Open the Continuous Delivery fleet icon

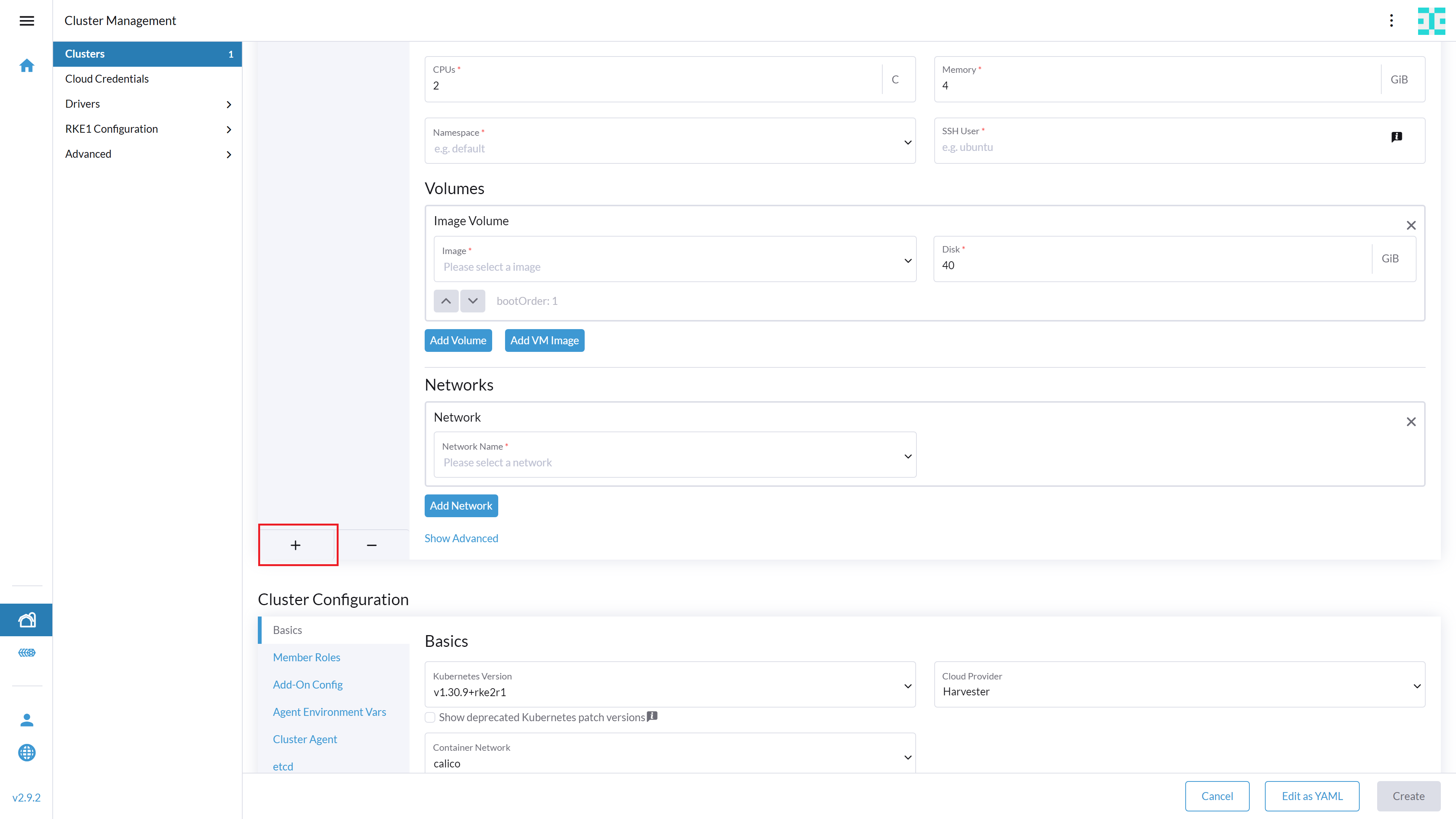pos(27,653)
